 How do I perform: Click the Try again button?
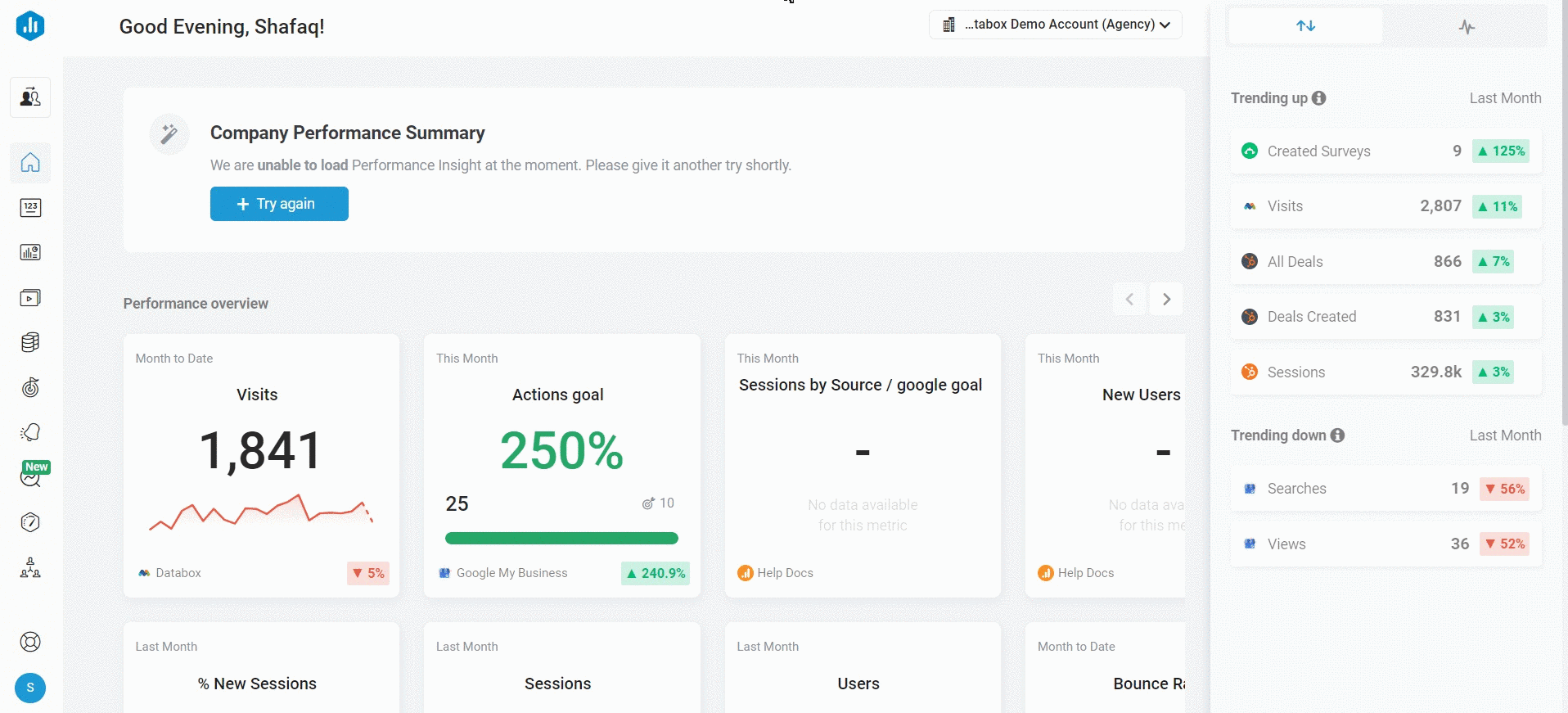279,204
